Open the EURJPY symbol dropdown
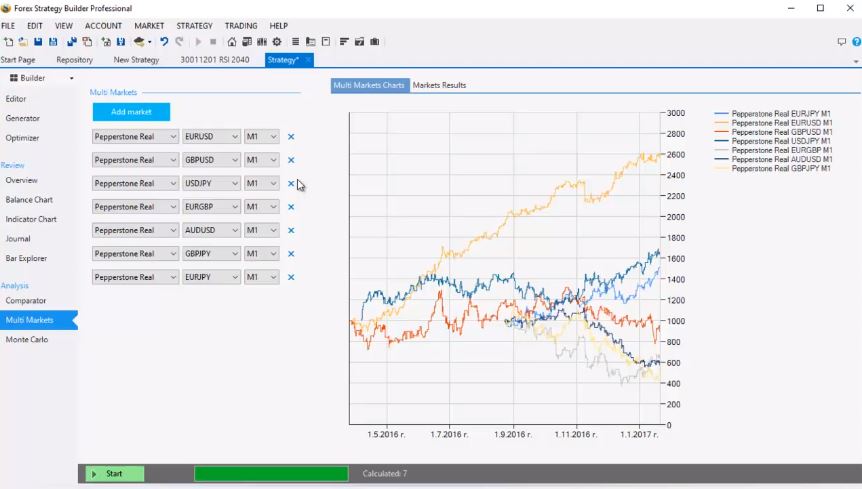This screenshot has width=862, height=489. click(x=212, y=277)
